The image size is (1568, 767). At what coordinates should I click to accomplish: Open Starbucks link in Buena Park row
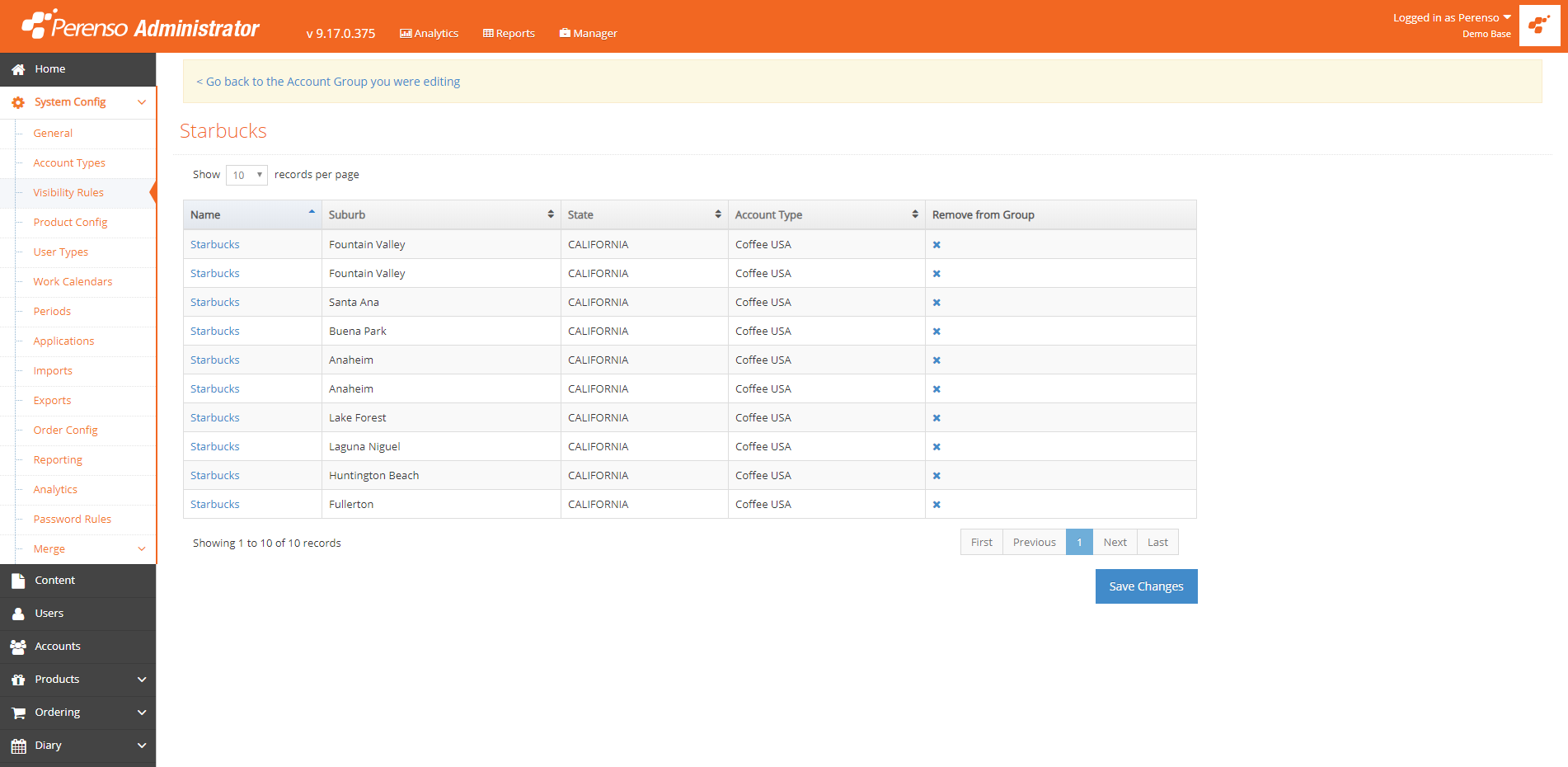(x=214, y=332)
